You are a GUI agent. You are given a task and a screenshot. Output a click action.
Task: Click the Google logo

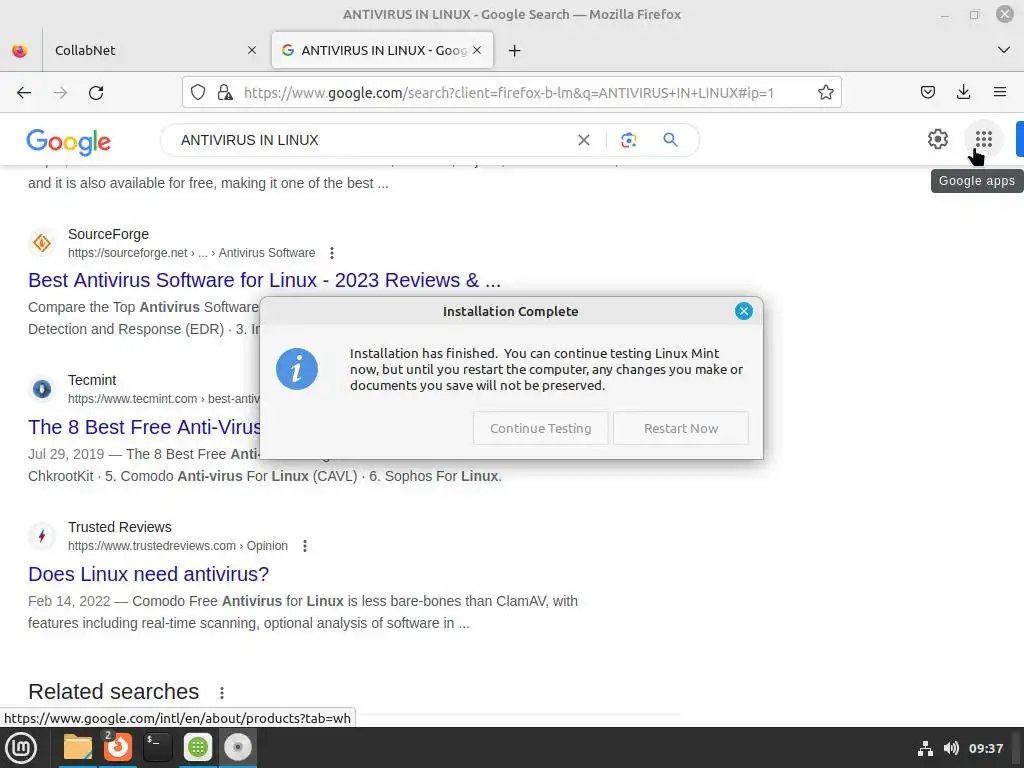tap(69, 141)
